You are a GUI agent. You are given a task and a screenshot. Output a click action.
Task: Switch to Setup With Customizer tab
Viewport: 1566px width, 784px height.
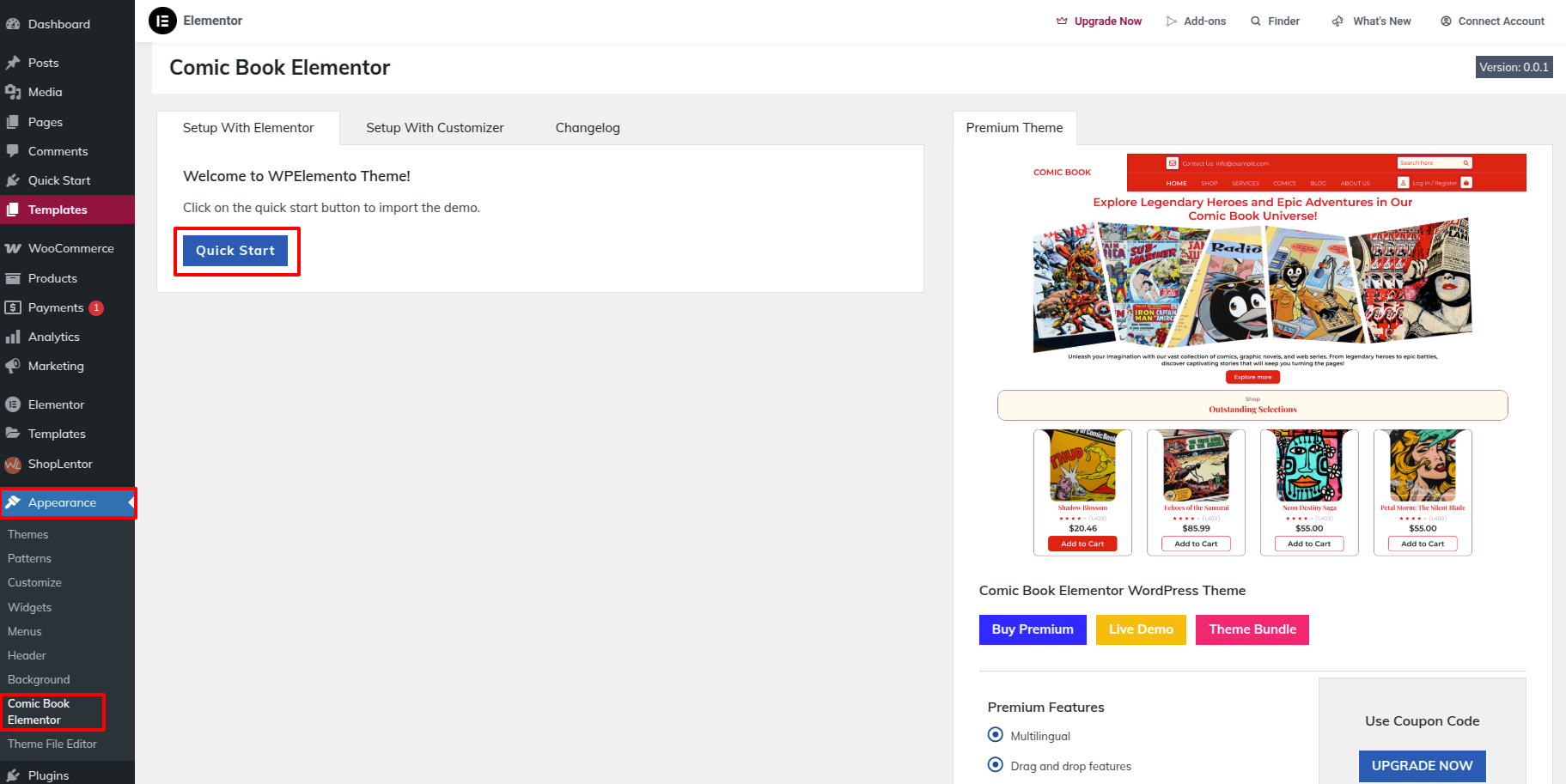pos(435,128)
